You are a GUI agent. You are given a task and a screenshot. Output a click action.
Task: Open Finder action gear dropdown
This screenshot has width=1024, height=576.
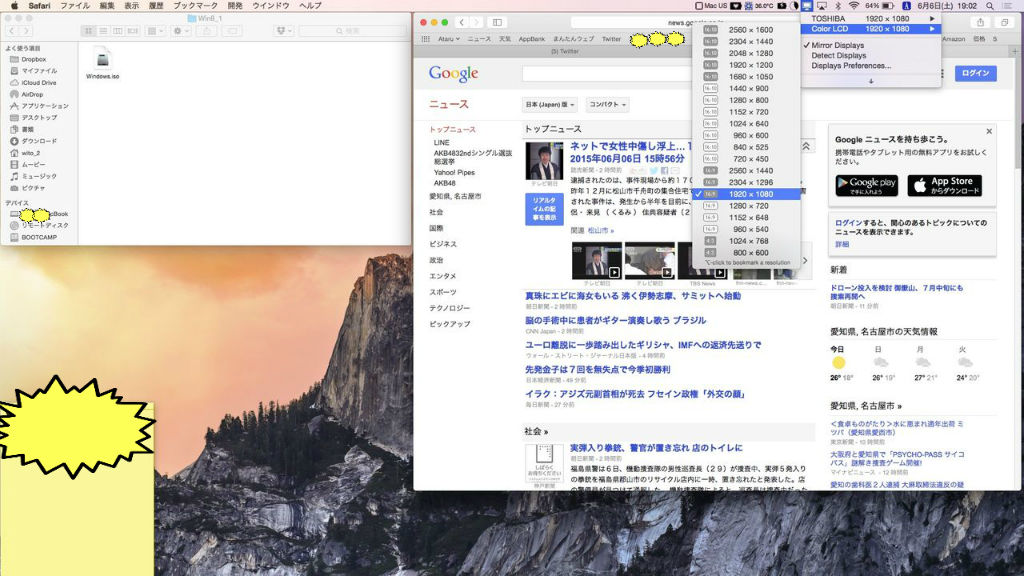(180, 31)
